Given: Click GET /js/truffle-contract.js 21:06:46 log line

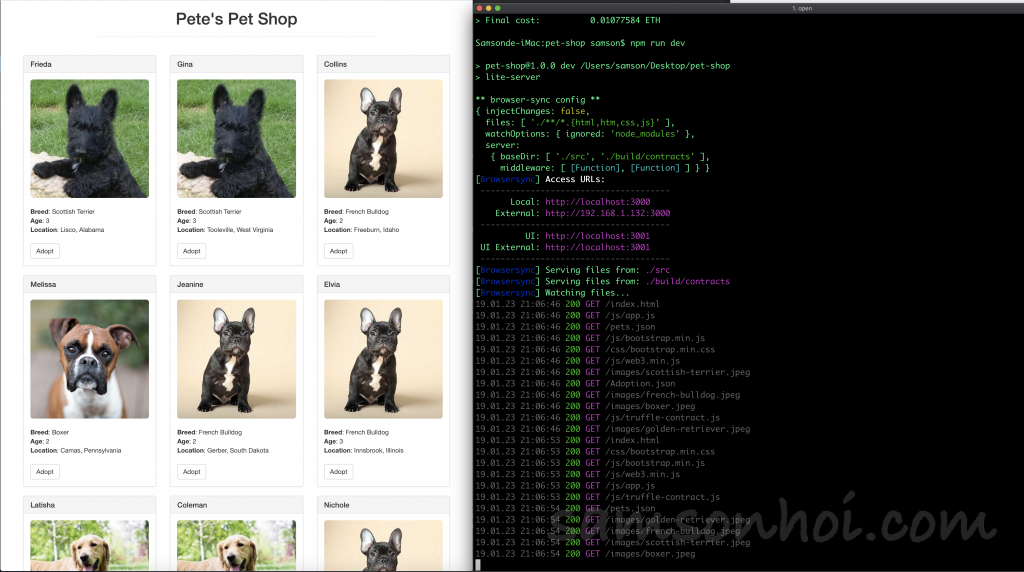Looking at the screenshot, I should coord(598,417).
